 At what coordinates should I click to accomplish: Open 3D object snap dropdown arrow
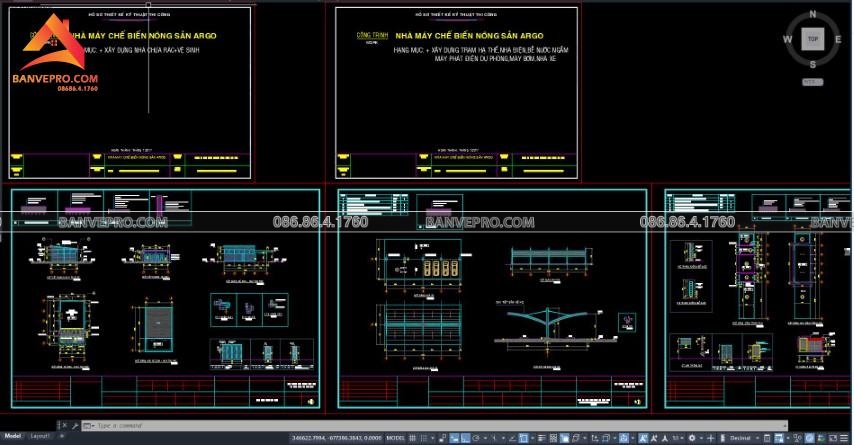tap(585, 438)
